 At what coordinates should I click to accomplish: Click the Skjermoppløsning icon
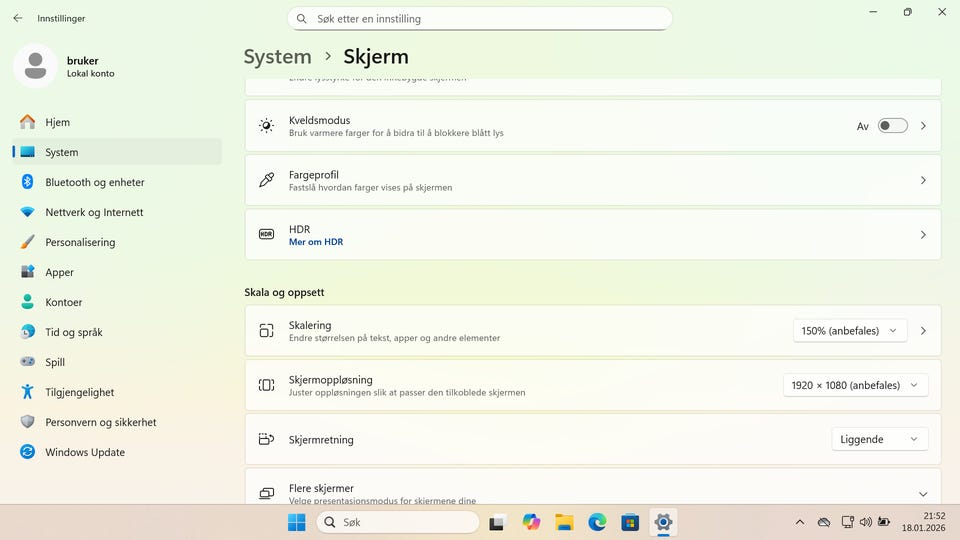266,385
